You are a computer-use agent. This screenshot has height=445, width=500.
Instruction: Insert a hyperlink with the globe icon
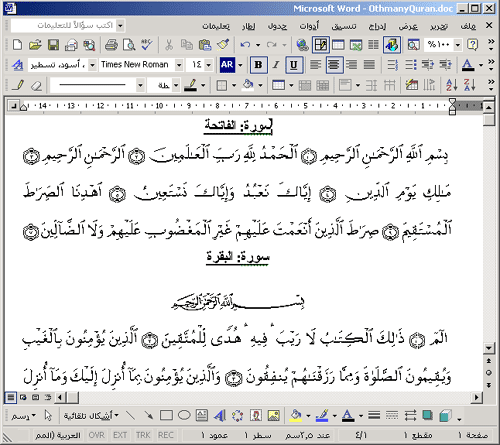point(302,45)
